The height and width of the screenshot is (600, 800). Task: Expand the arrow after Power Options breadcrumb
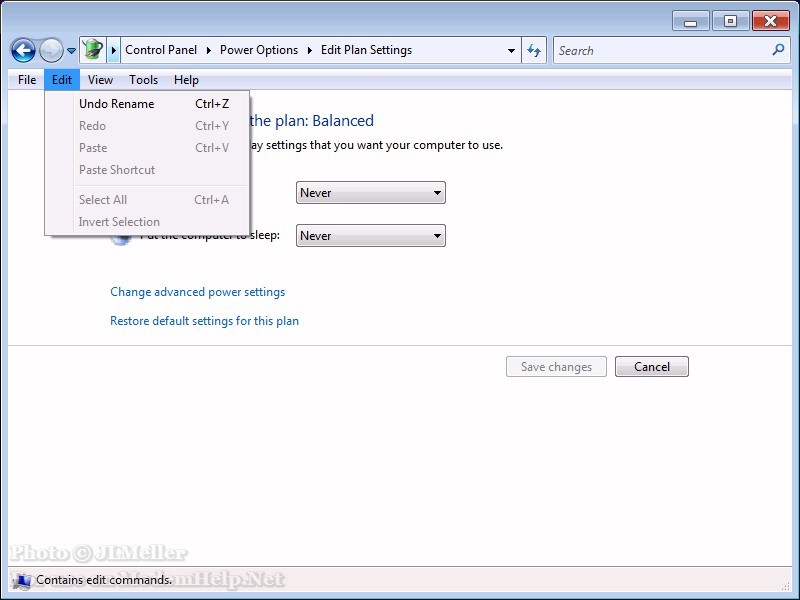tap(310, 50)
